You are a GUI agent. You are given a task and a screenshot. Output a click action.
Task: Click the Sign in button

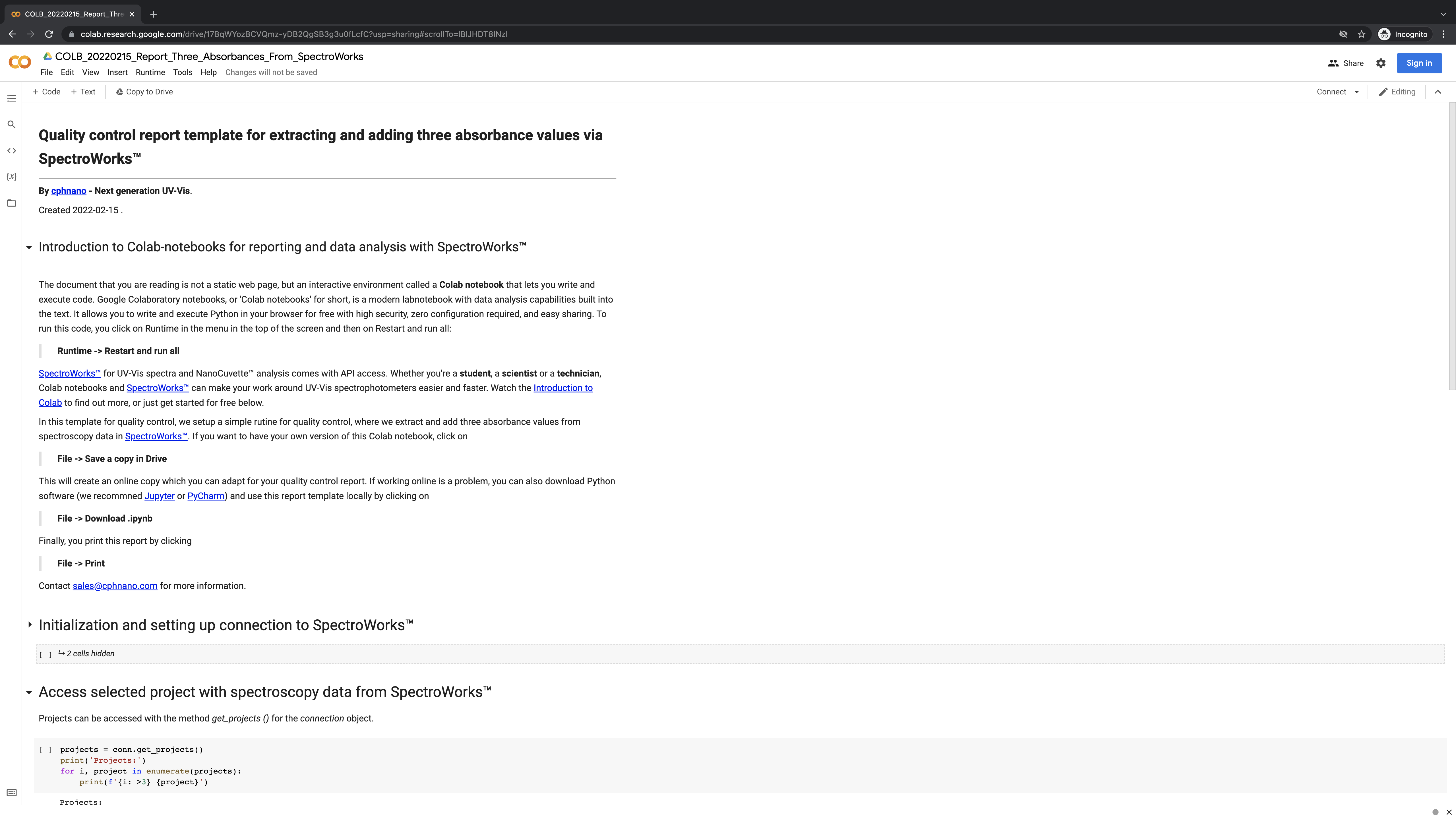(x=1419, y=63)
